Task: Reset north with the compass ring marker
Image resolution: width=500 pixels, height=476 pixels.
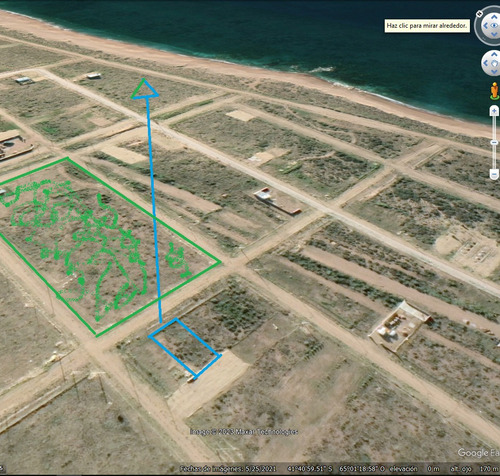Action: 479,14
